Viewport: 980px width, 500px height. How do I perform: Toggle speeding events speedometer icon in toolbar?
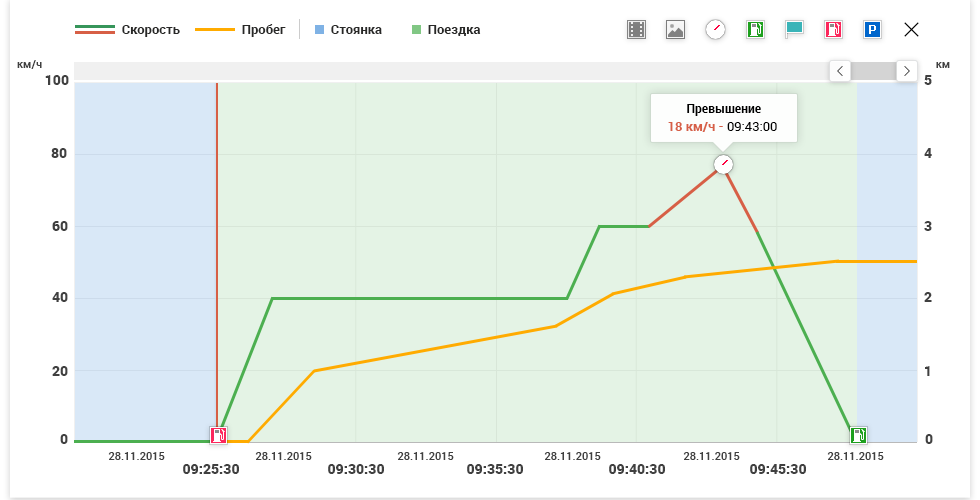point(715,30)
